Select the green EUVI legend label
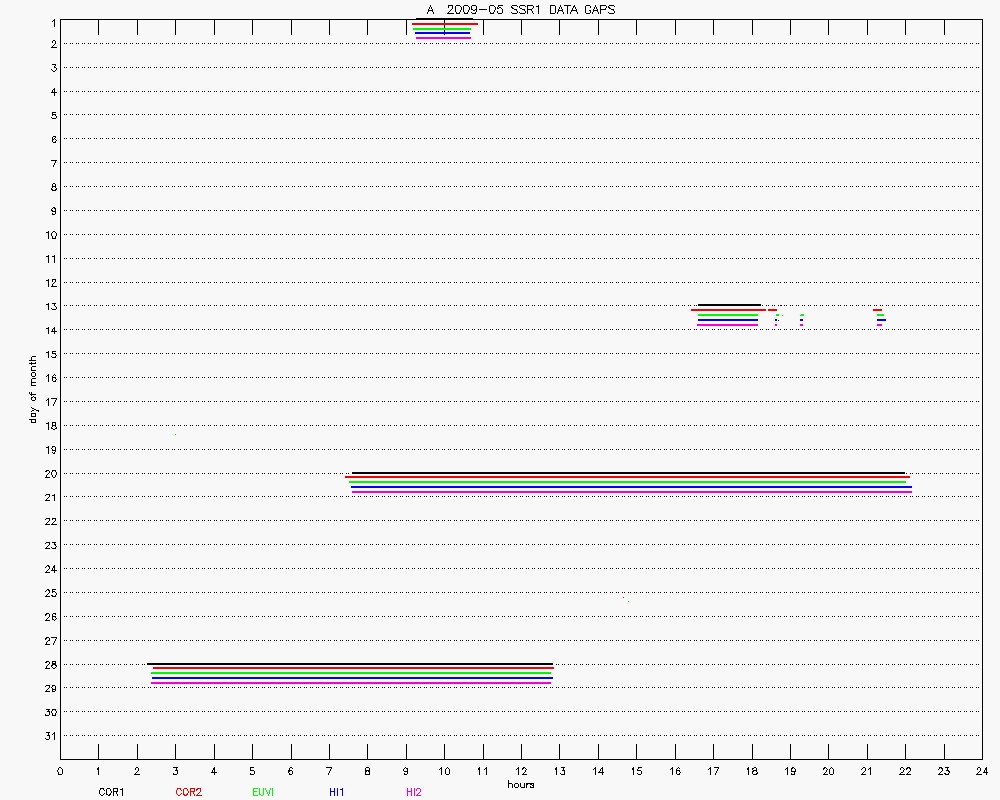The height and width of the screenshot is (800, 1000). (x=263, y=792)
